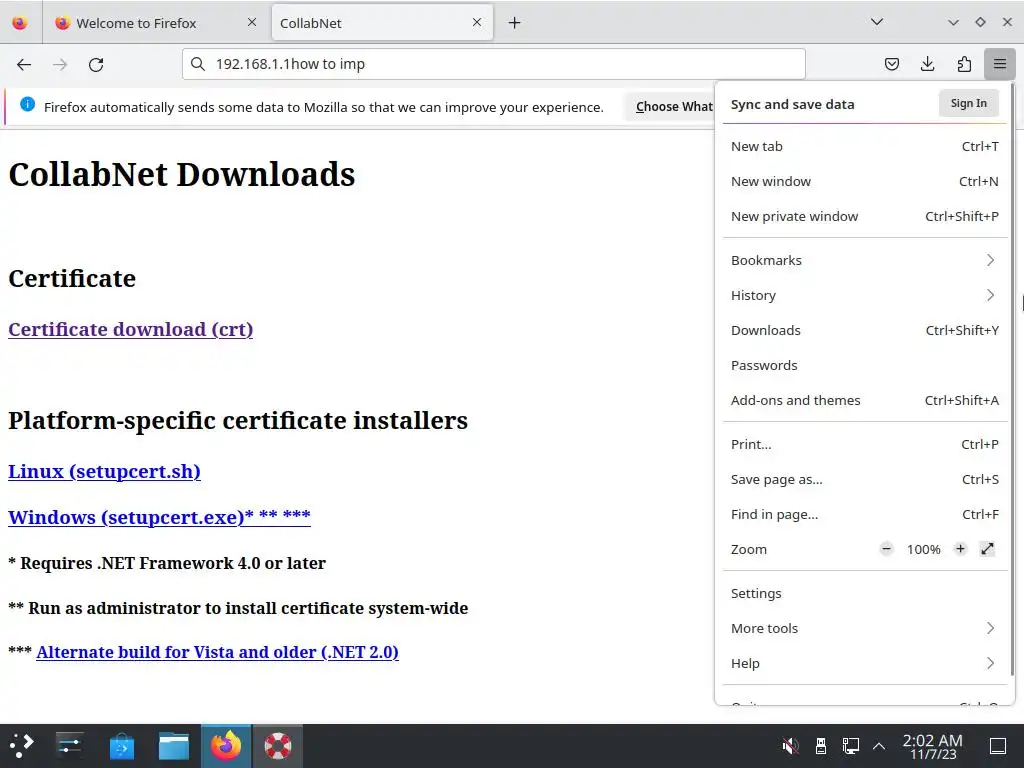Close the Welcome to Firefox tab
This screenshot has height=768, width=1024.
coord(251,22)
